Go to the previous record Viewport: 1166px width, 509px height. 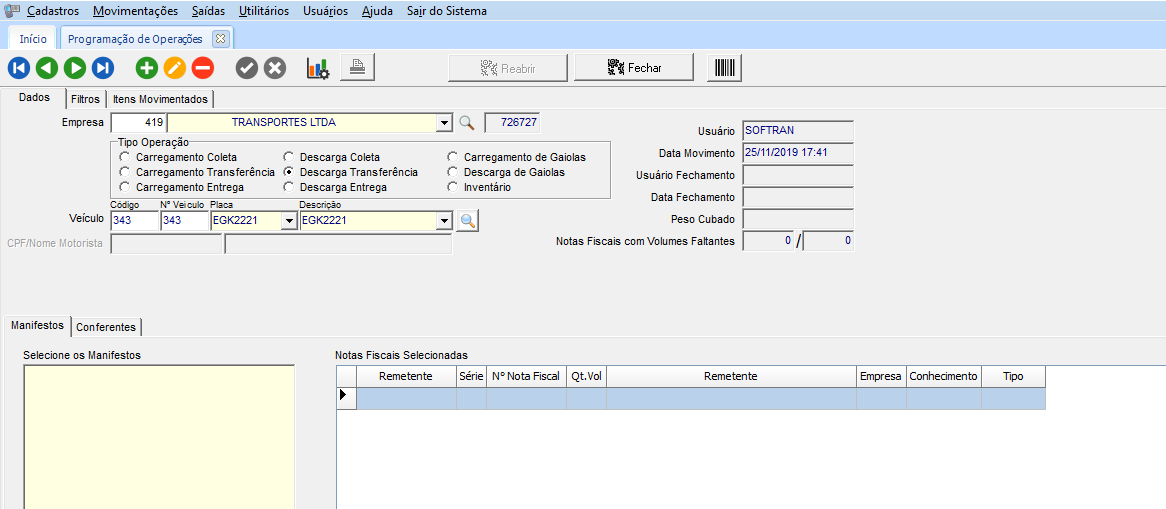click(47, 68)
